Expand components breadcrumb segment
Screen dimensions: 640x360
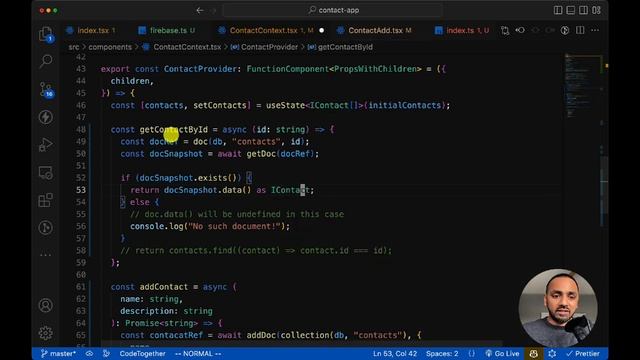pyautogui.click(x=110, y=47)
